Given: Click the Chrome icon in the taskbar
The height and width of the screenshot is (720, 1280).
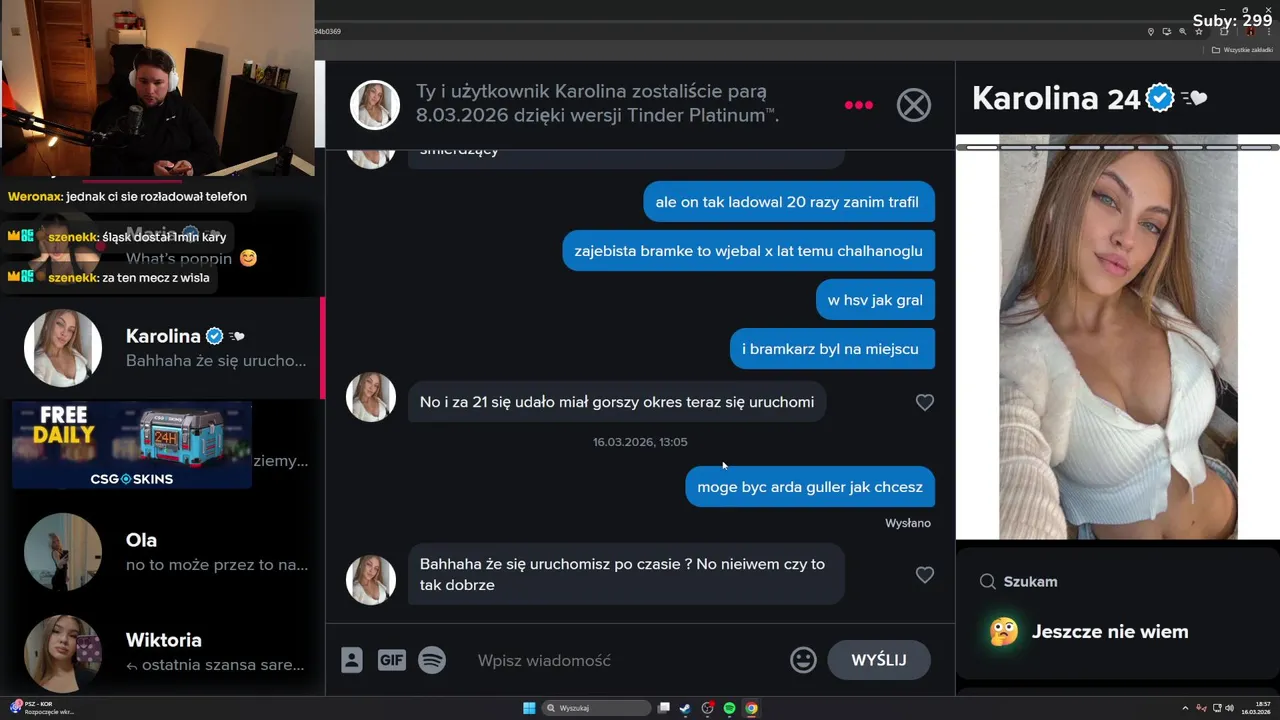Looking at the screenshot, I should (x=751, y=708).
